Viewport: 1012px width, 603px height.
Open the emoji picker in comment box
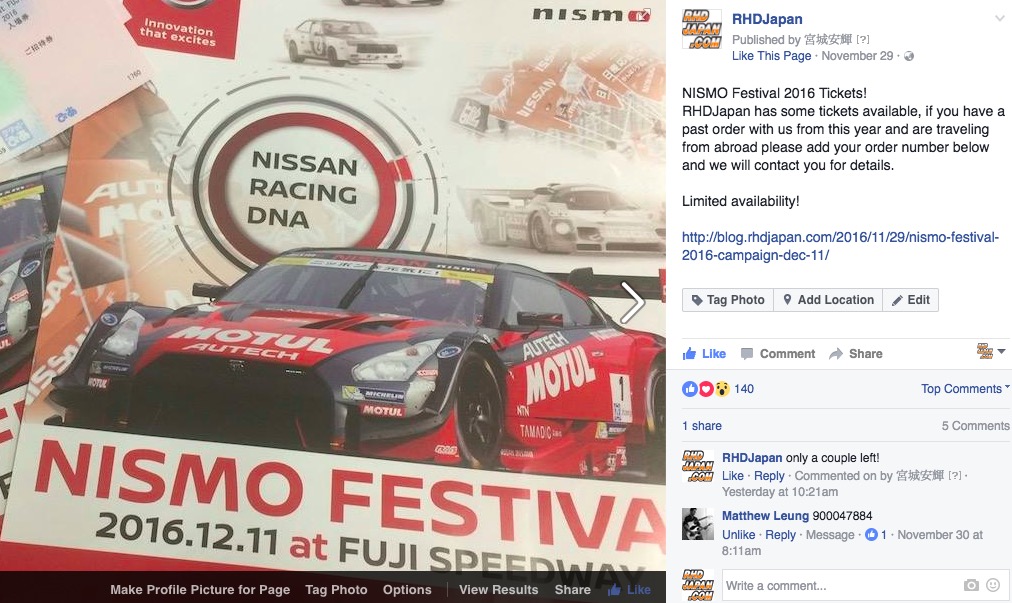(x=993, y=586)
